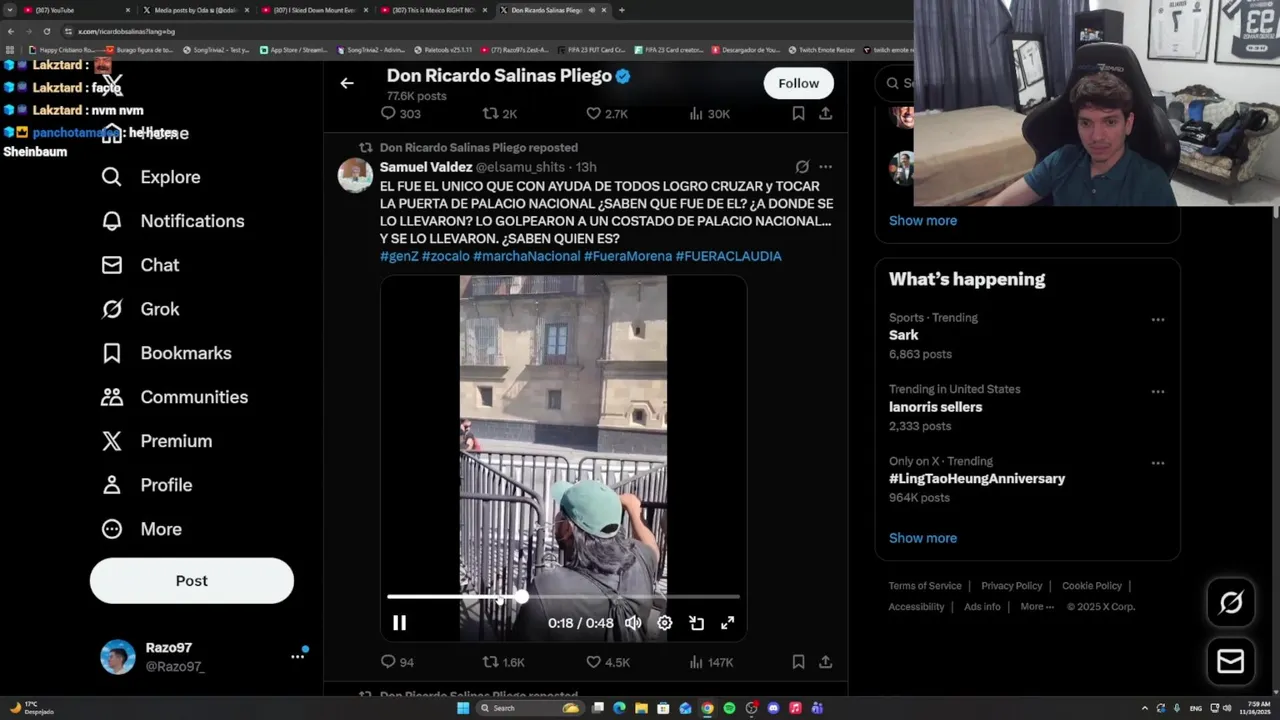
Task: Open floating Grok button at bottom right
Action: pos(1231,602)
